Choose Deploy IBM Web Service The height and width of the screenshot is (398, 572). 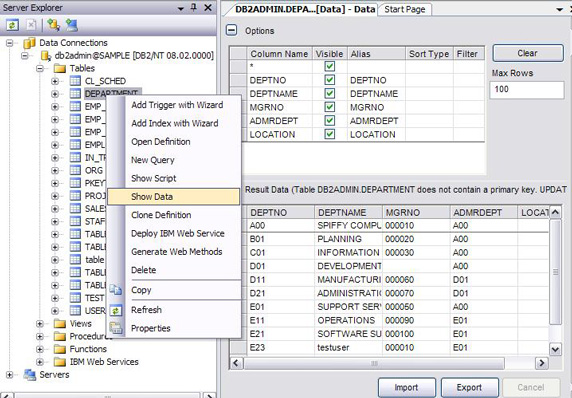178,233
